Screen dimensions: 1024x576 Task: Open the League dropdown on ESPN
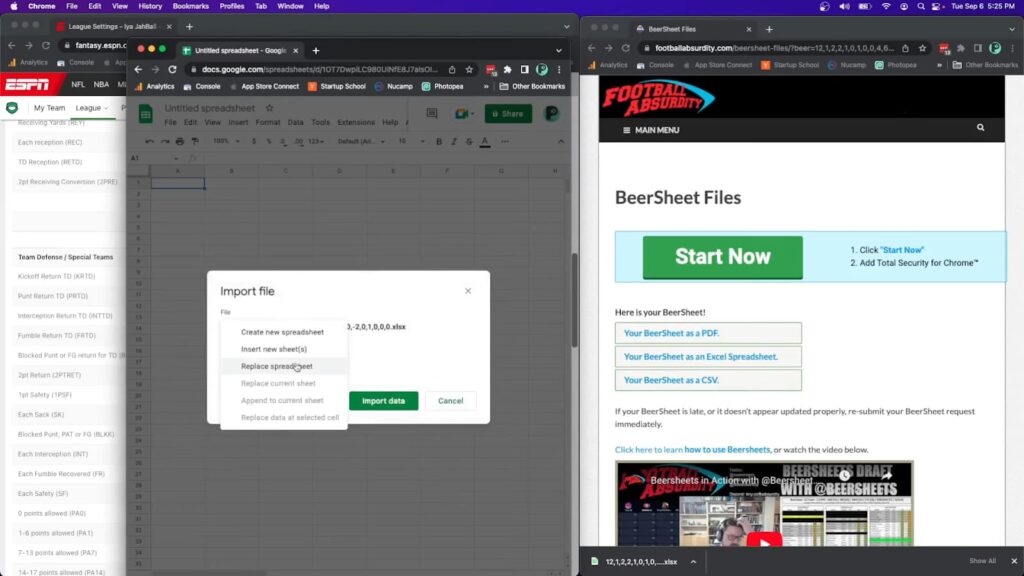[91, 108]
